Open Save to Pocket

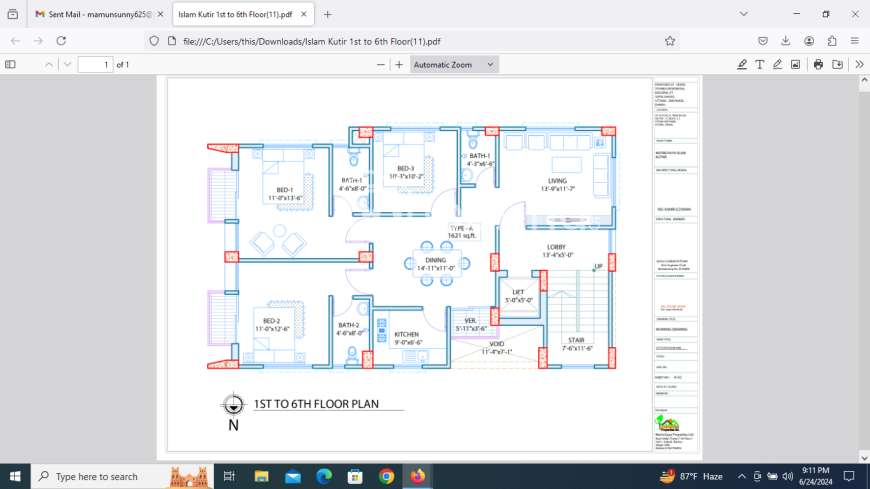(763, 41)
